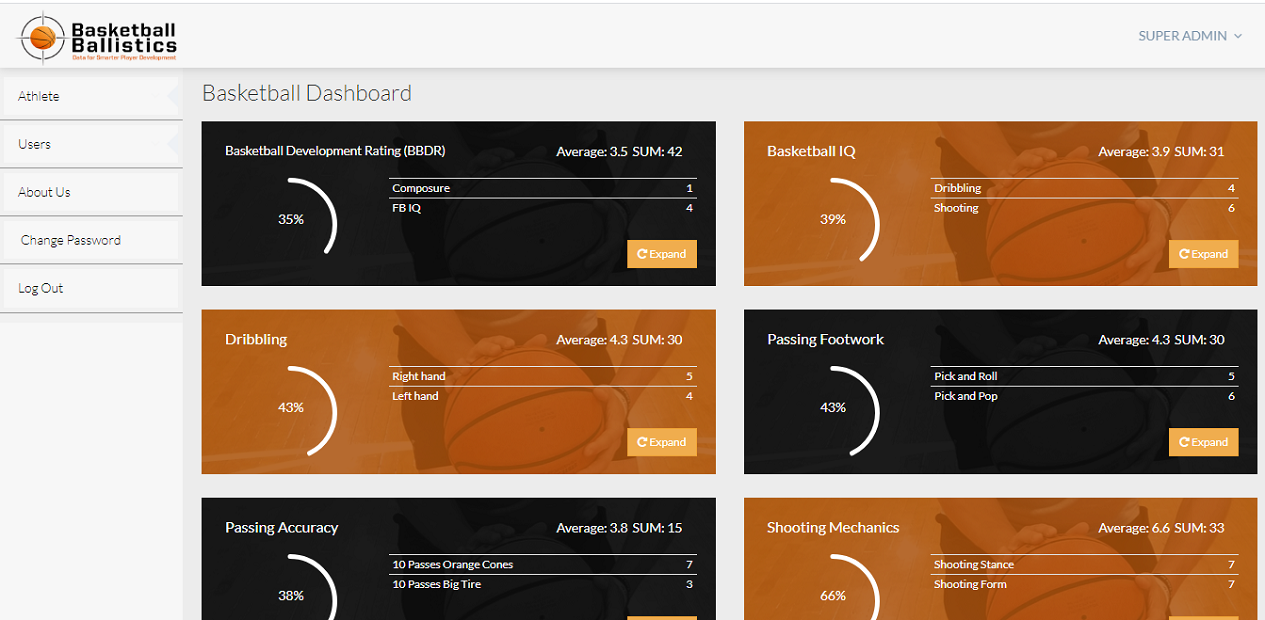This screenshot has width=1265, height=620.
Task: Select Change Password in sidebar
Action: (x=71, y=240)
